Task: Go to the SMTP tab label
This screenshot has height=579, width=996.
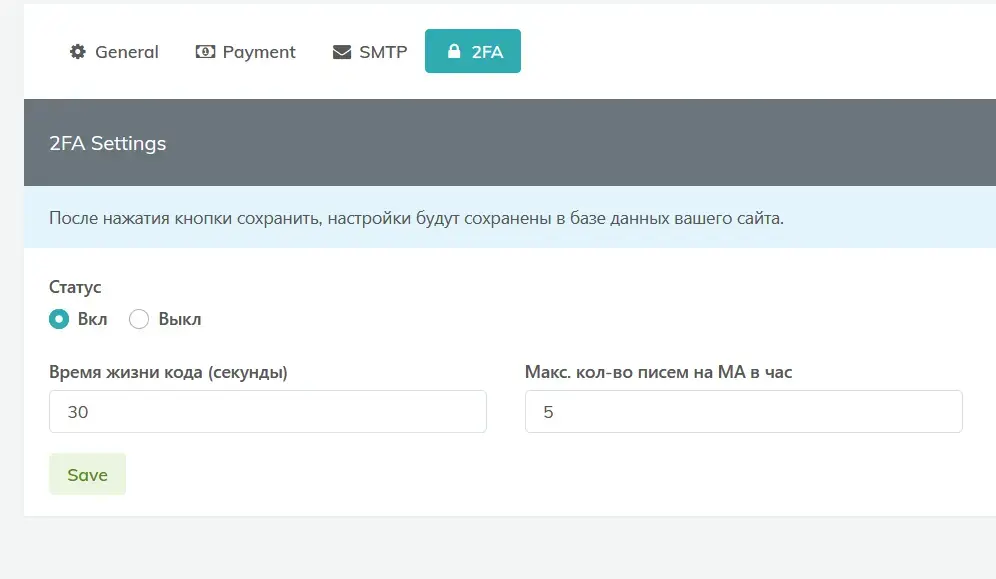Action: point(383,52)
